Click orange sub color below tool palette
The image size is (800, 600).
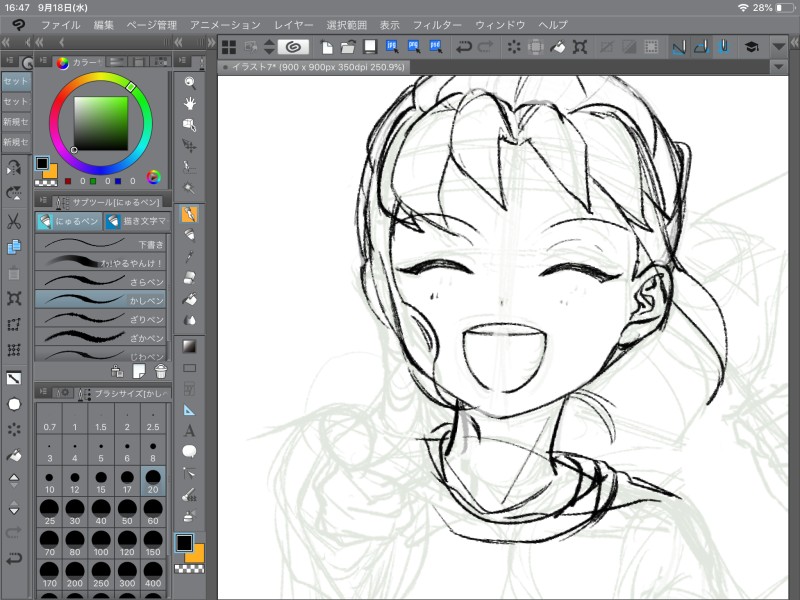tap(197, 555)
